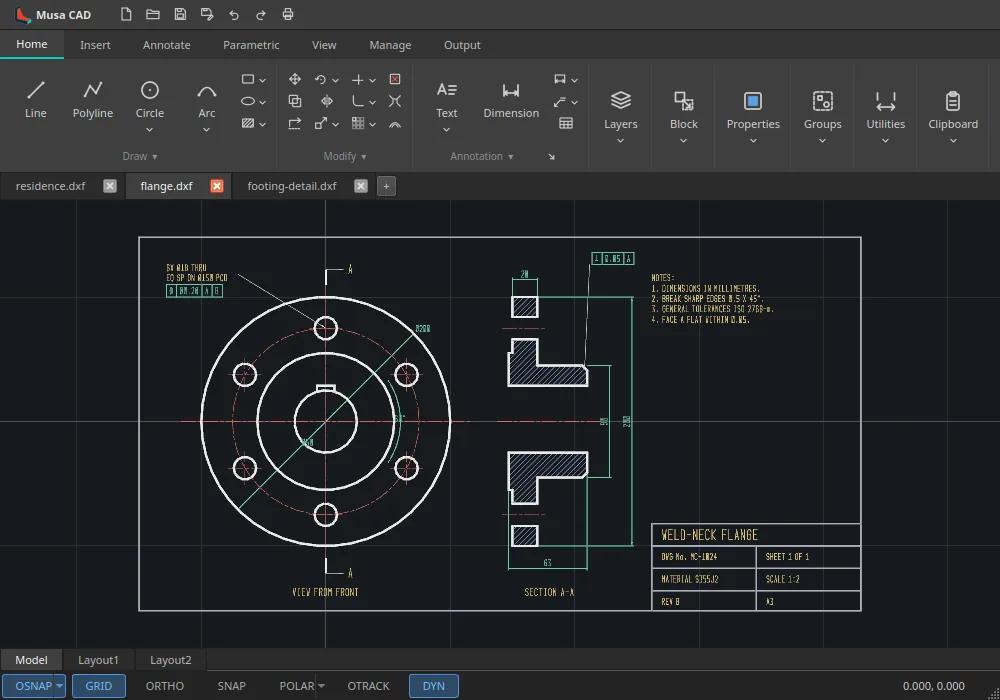Select the Offset tool
Screen dimensions: 1000x700
[395, 123]
